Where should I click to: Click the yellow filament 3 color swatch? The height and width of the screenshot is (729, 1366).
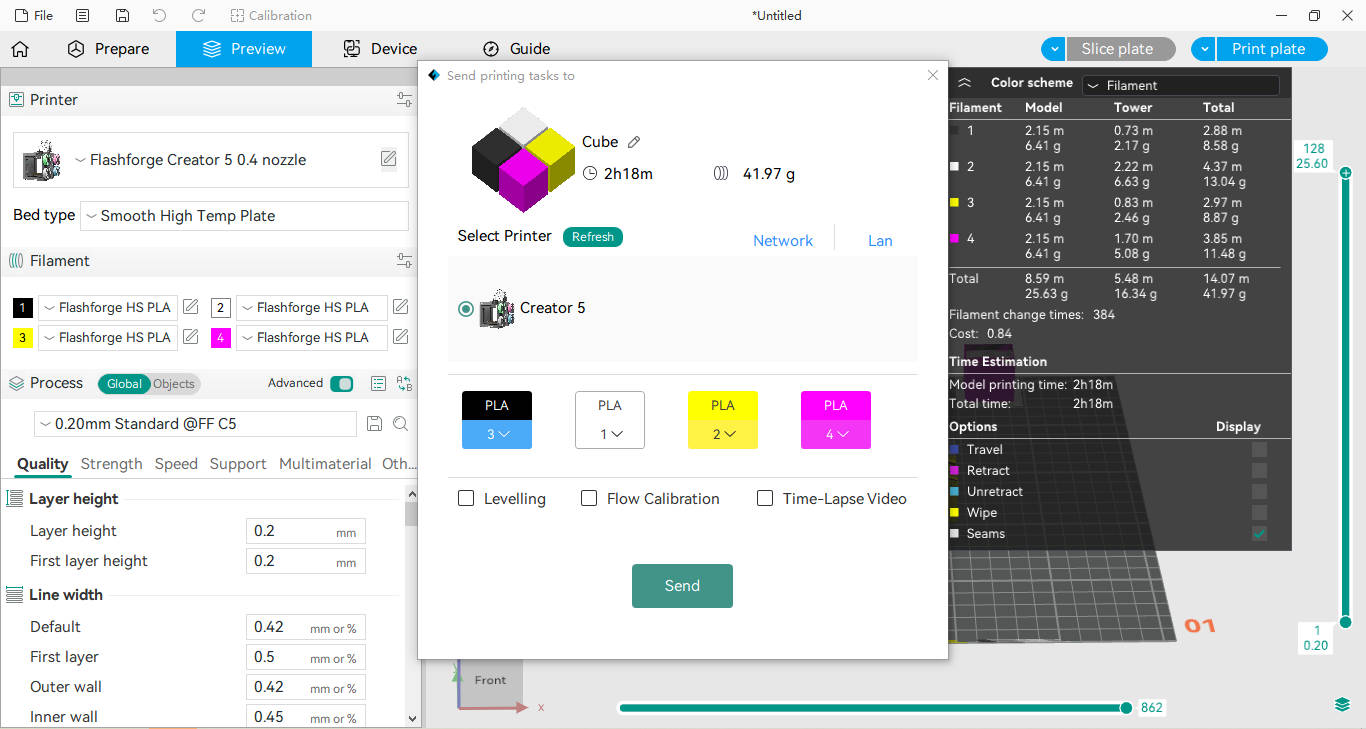point(23,338)
